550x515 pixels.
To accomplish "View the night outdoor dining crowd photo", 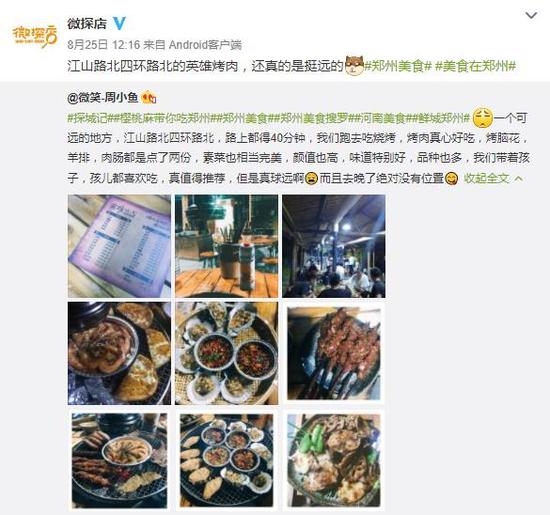I will (x=334, y=246).
